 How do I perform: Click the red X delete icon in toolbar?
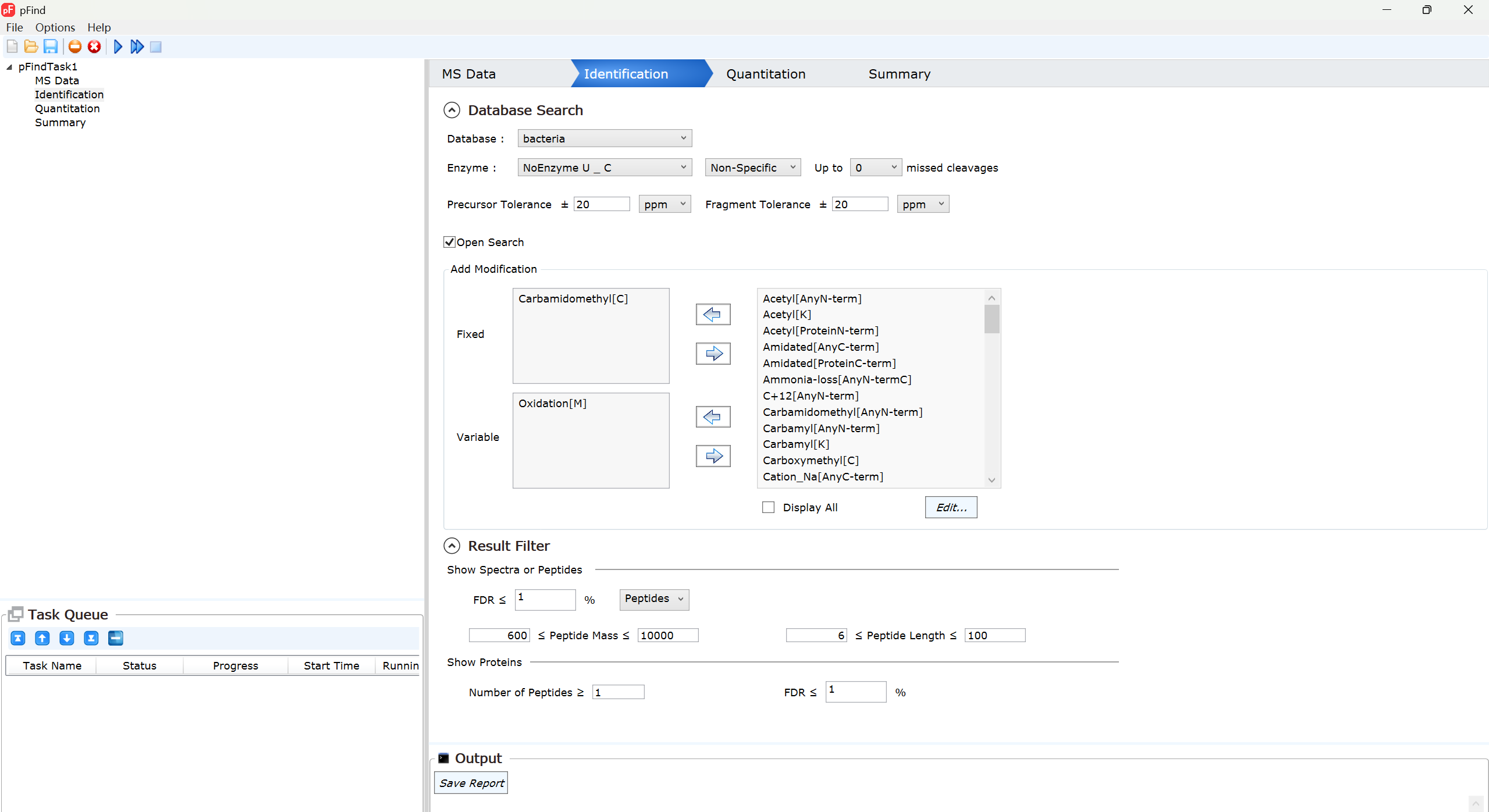(94, 47)
